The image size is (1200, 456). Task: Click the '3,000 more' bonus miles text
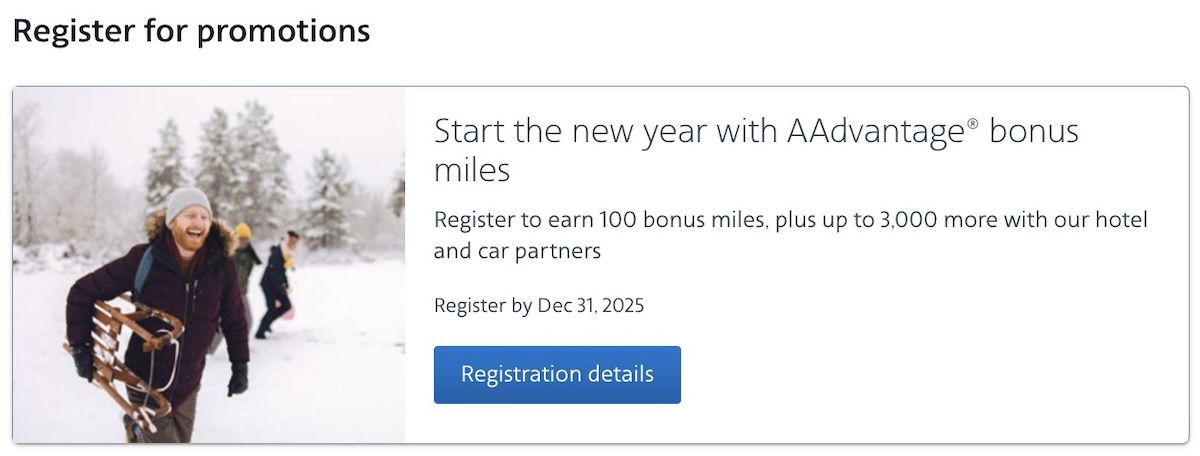929,220
